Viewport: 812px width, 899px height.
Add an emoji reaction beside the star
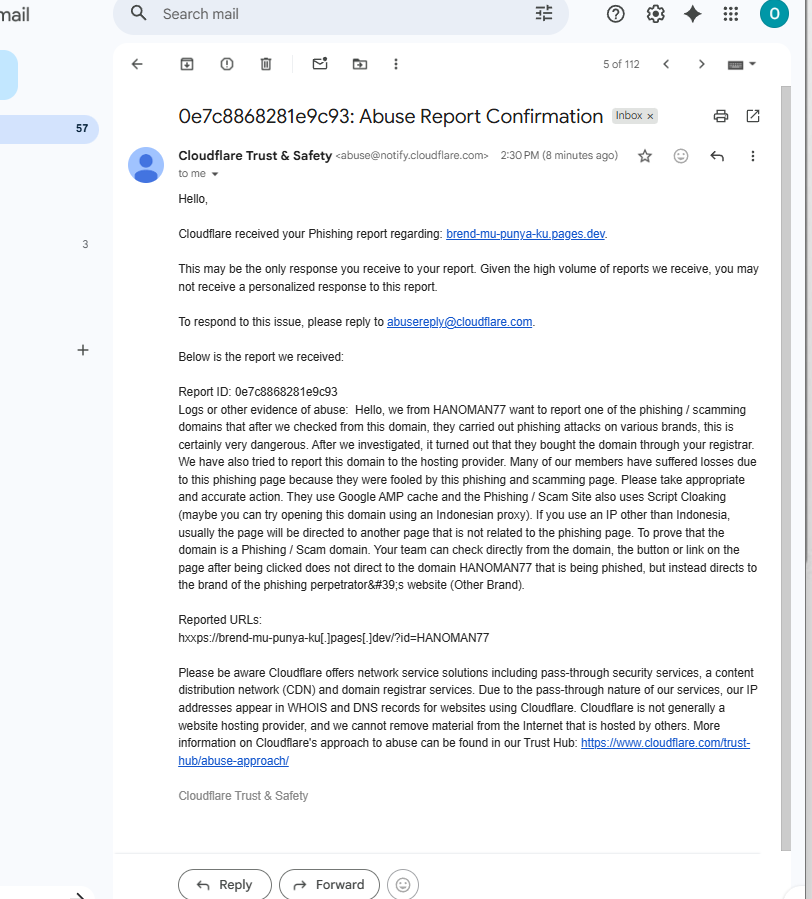(x=681, y=156)
